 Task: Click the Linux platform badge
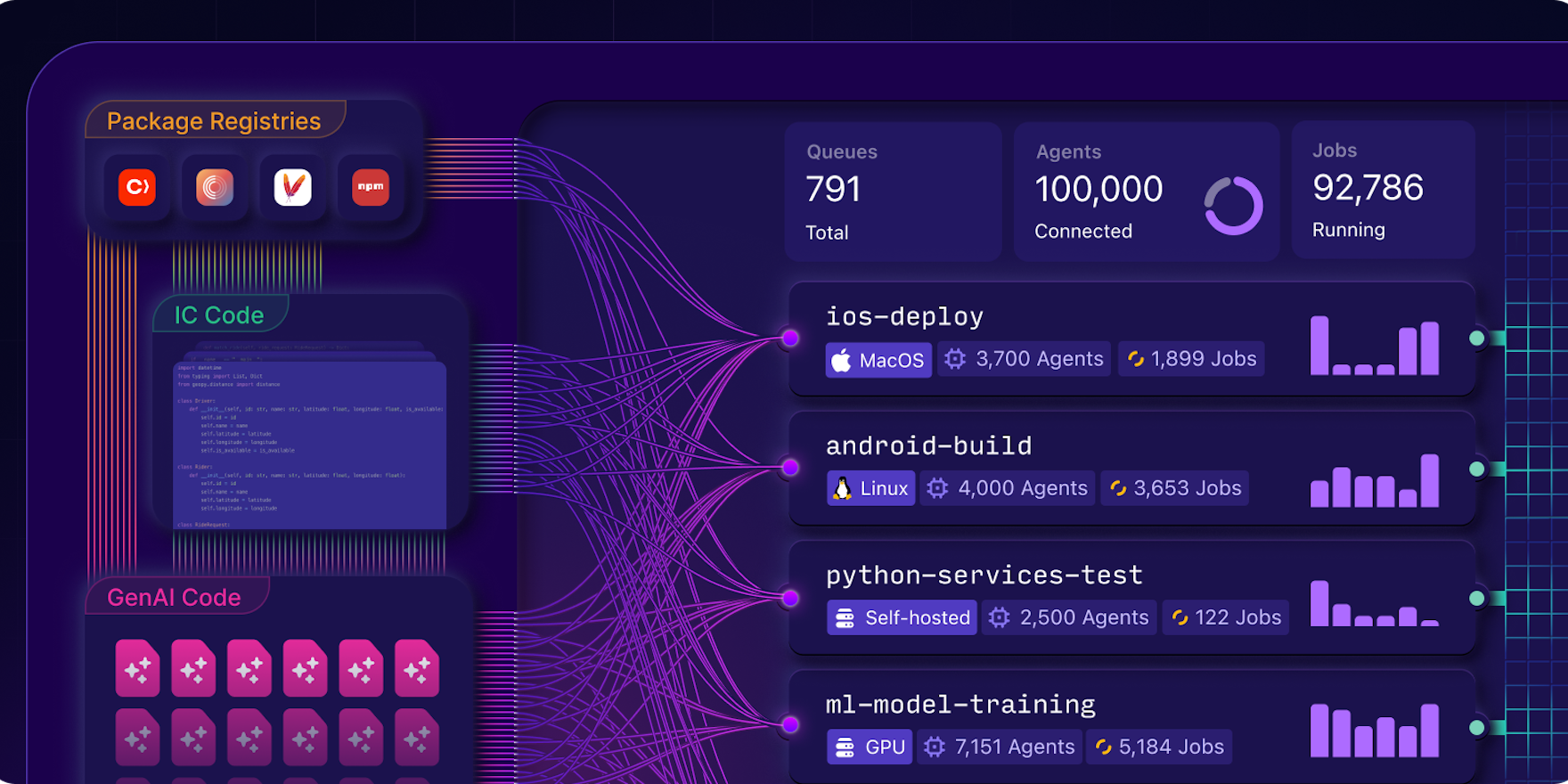click(x=870, y=488)
